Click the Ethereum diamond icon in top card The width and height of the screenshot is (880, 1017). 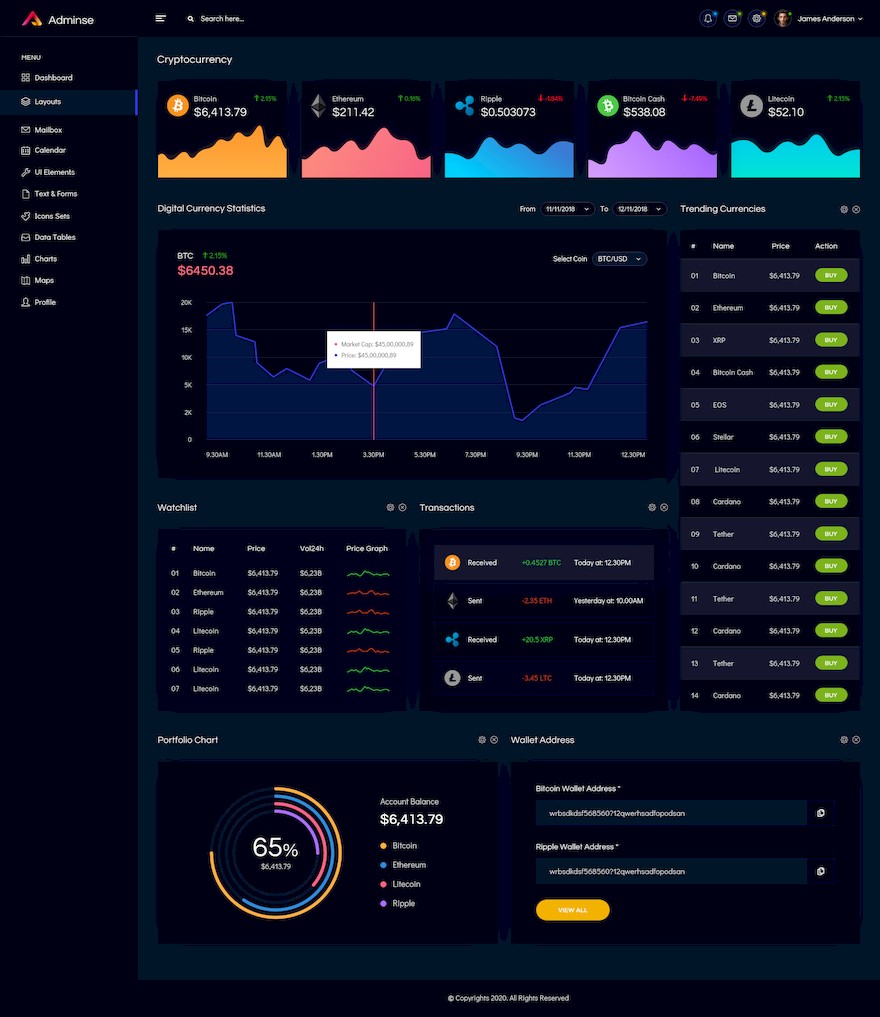pos(318,106)
